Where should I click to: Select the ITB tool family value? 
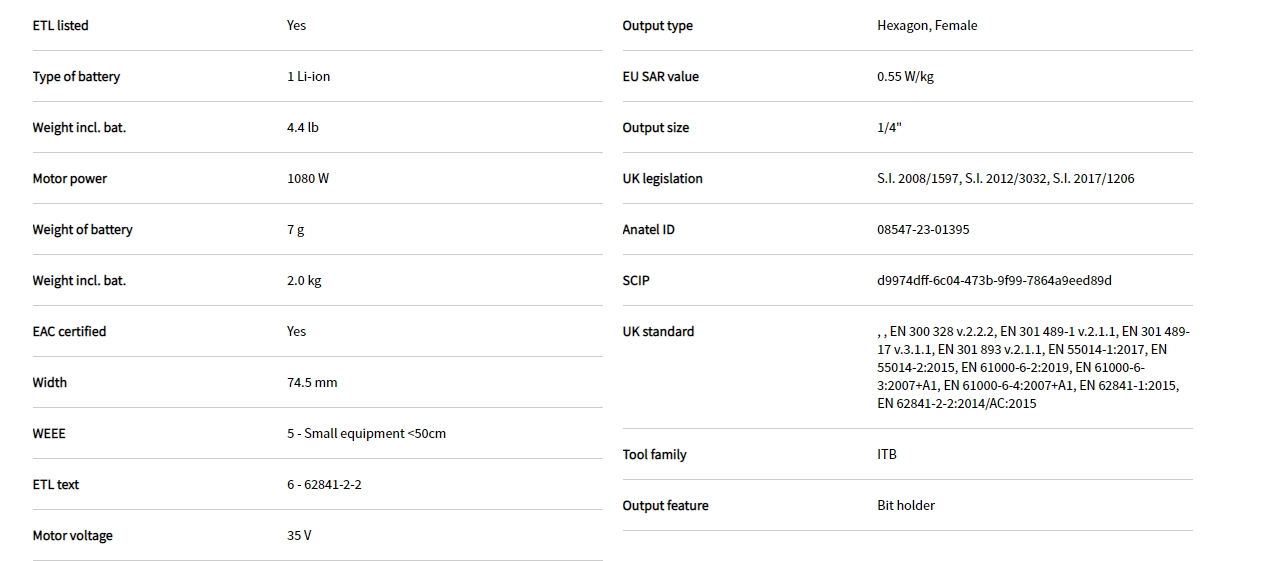point(887,455)
